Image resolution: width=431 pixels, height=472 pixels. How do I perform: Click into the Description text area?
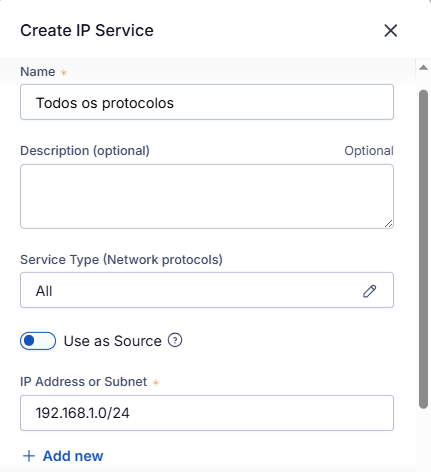tap(207, 196)
